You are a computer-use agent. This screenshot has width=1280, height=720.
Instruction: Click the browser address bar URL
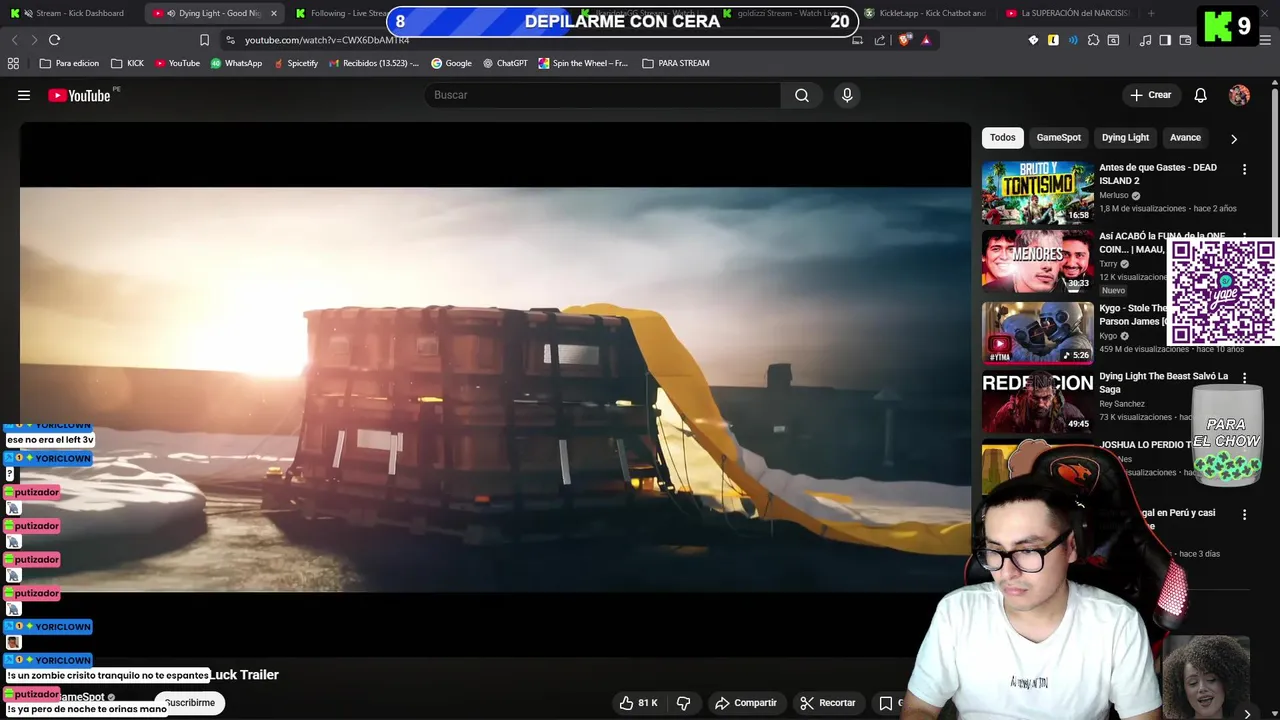click(x=327, y=40)
